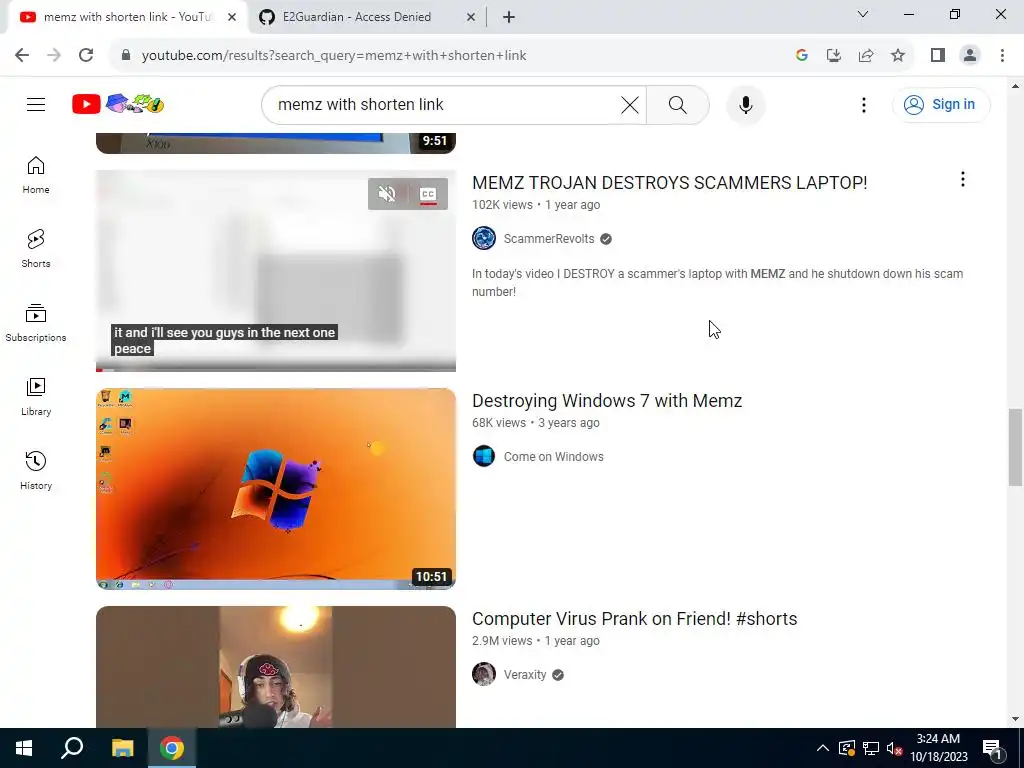Close the E2Guardian tab
Image resolution: width=1024 pixels, height=768 pixels.
click(470, 17)
